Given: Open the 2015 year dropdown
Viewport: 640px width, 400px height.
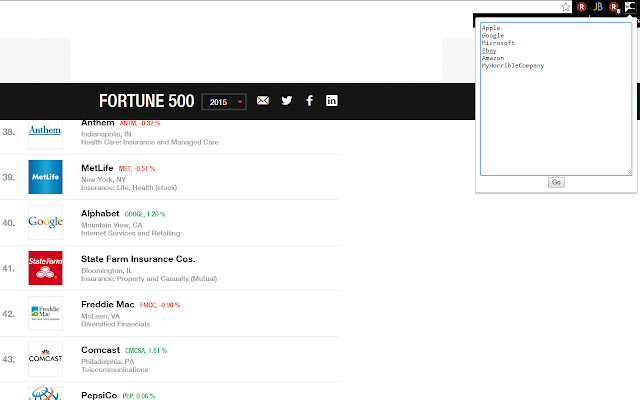Looking at the screenshot, I should [x=224, y=102].
